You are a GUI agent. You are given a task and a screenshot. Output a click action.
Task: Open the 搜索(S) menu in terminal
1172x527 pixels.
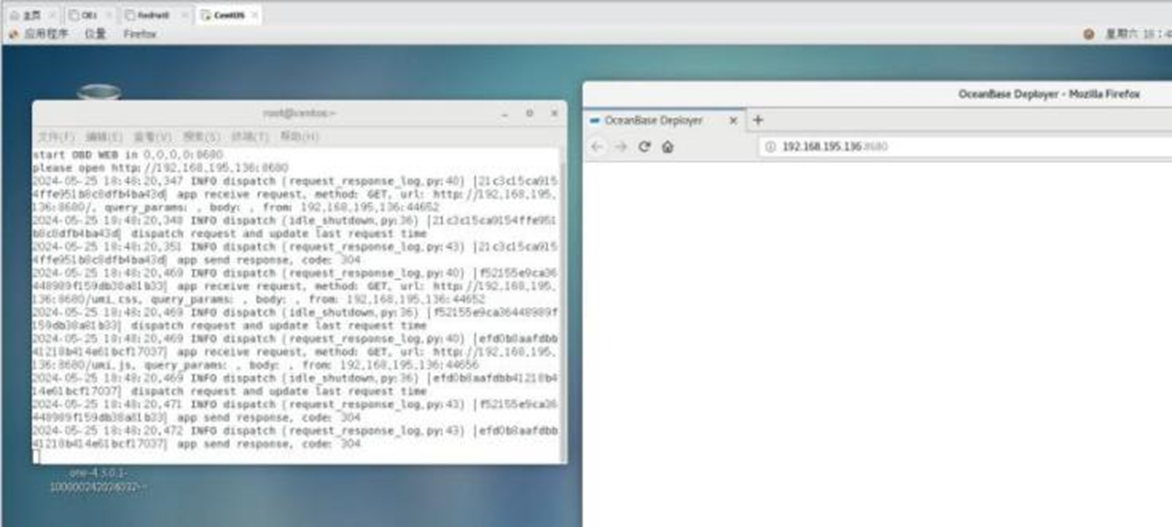(201, 137)
